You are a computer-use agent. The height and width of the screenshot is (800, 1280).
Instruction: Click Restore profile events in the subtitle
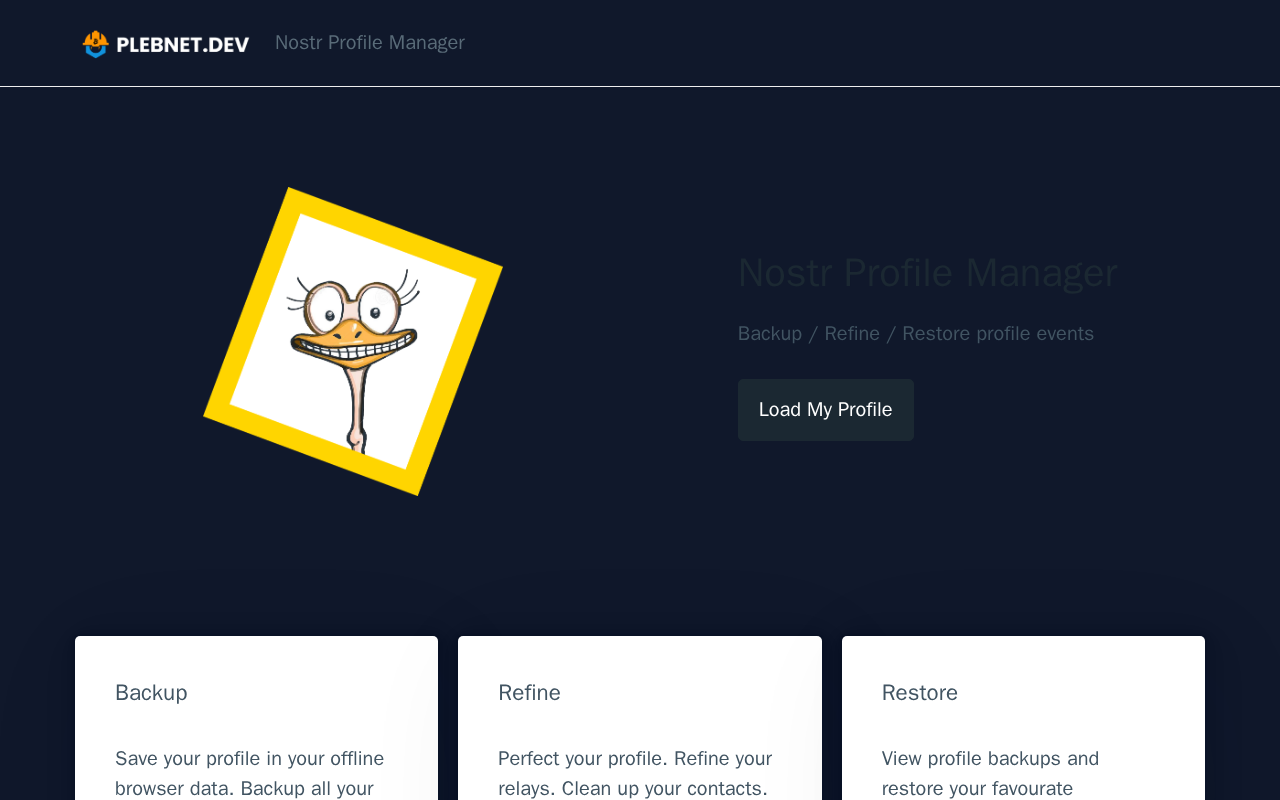[997, 334]
